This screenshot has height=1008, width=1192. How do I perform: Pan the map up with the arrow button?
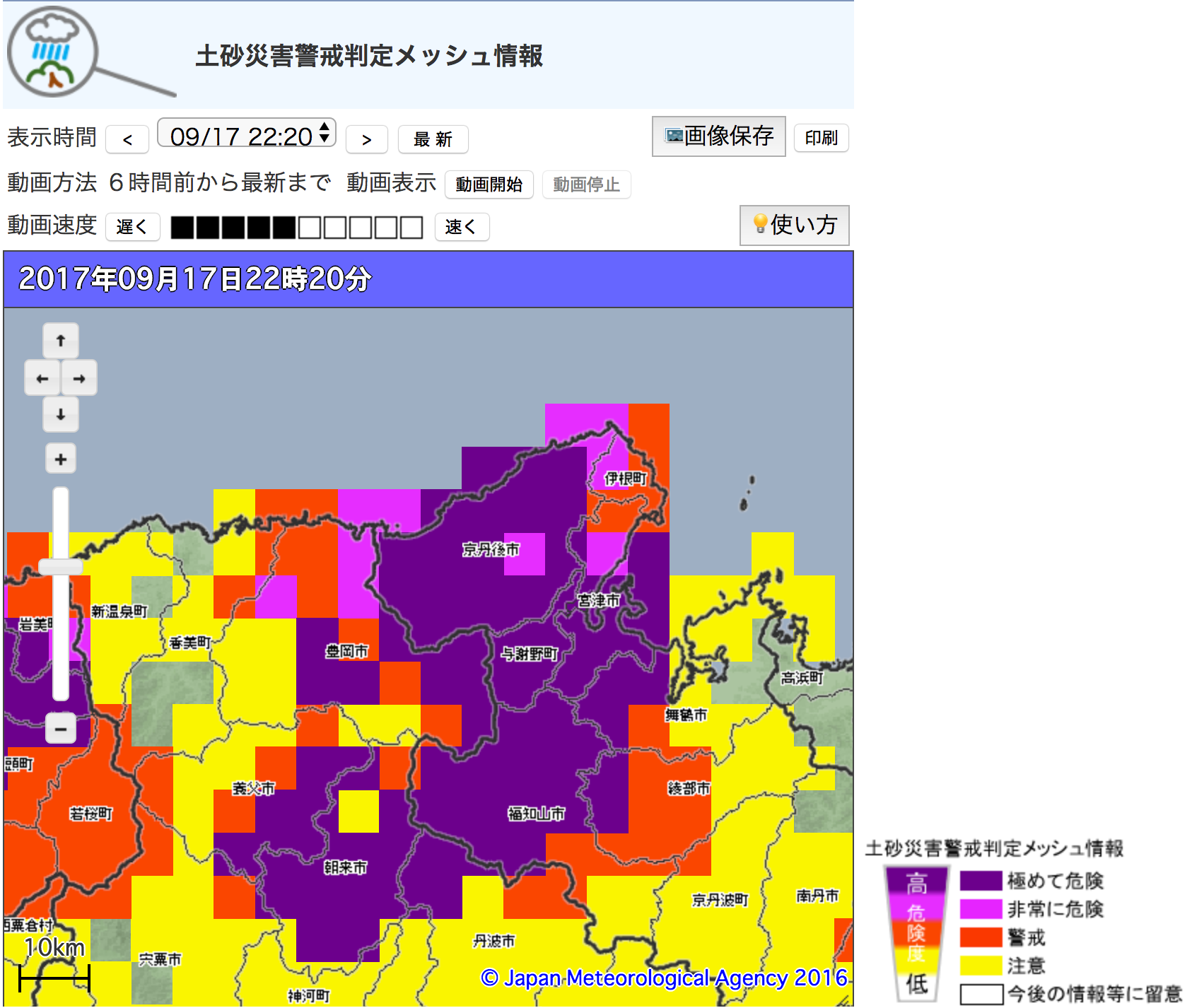click(61, 341)
